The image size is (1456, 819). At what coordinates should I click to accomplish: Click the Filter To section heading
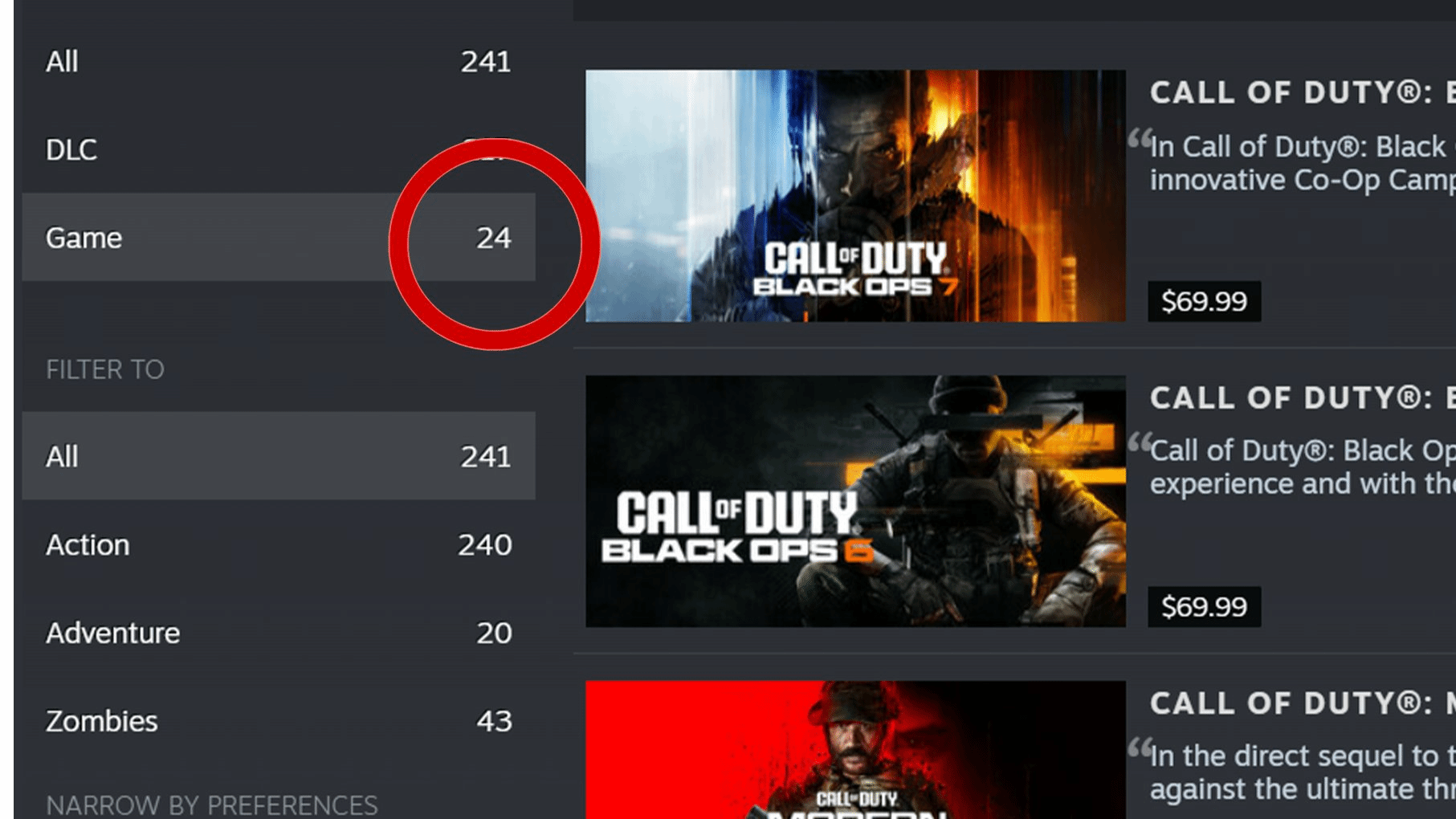pyautogui.click(x=105, y=369)
